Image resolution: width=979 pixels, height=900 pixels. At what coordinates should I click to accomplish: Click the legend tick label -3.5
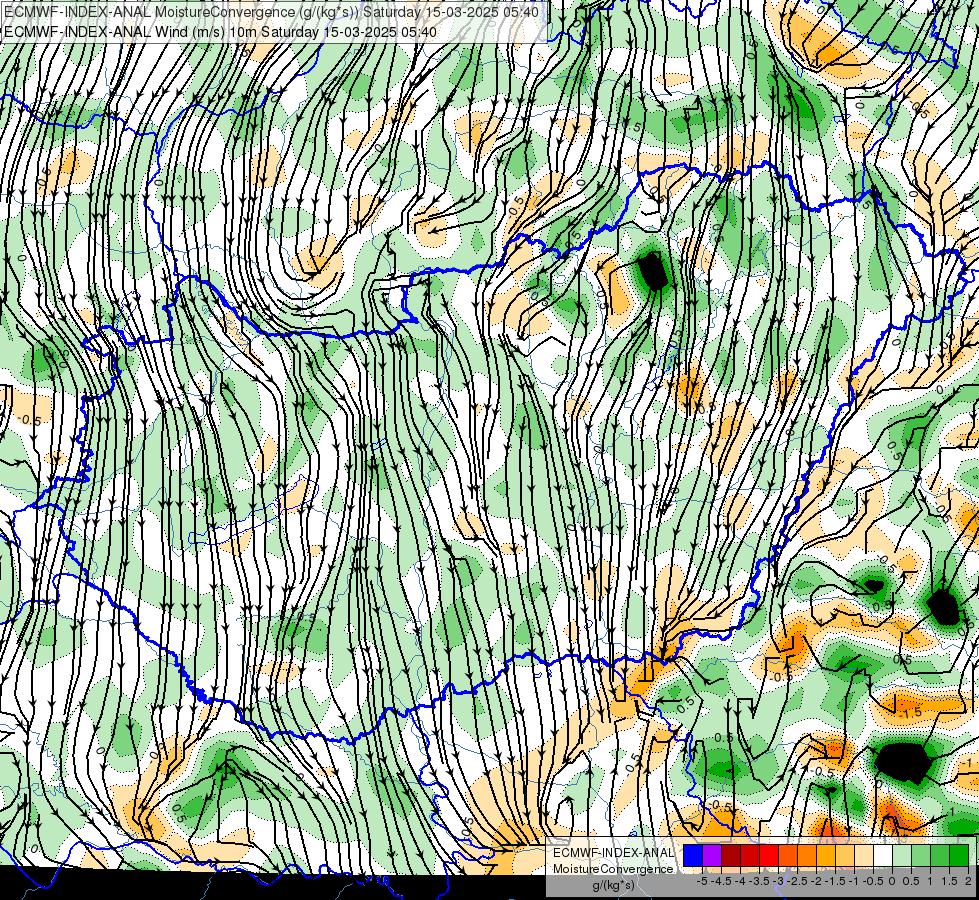(x=759, y=881)
